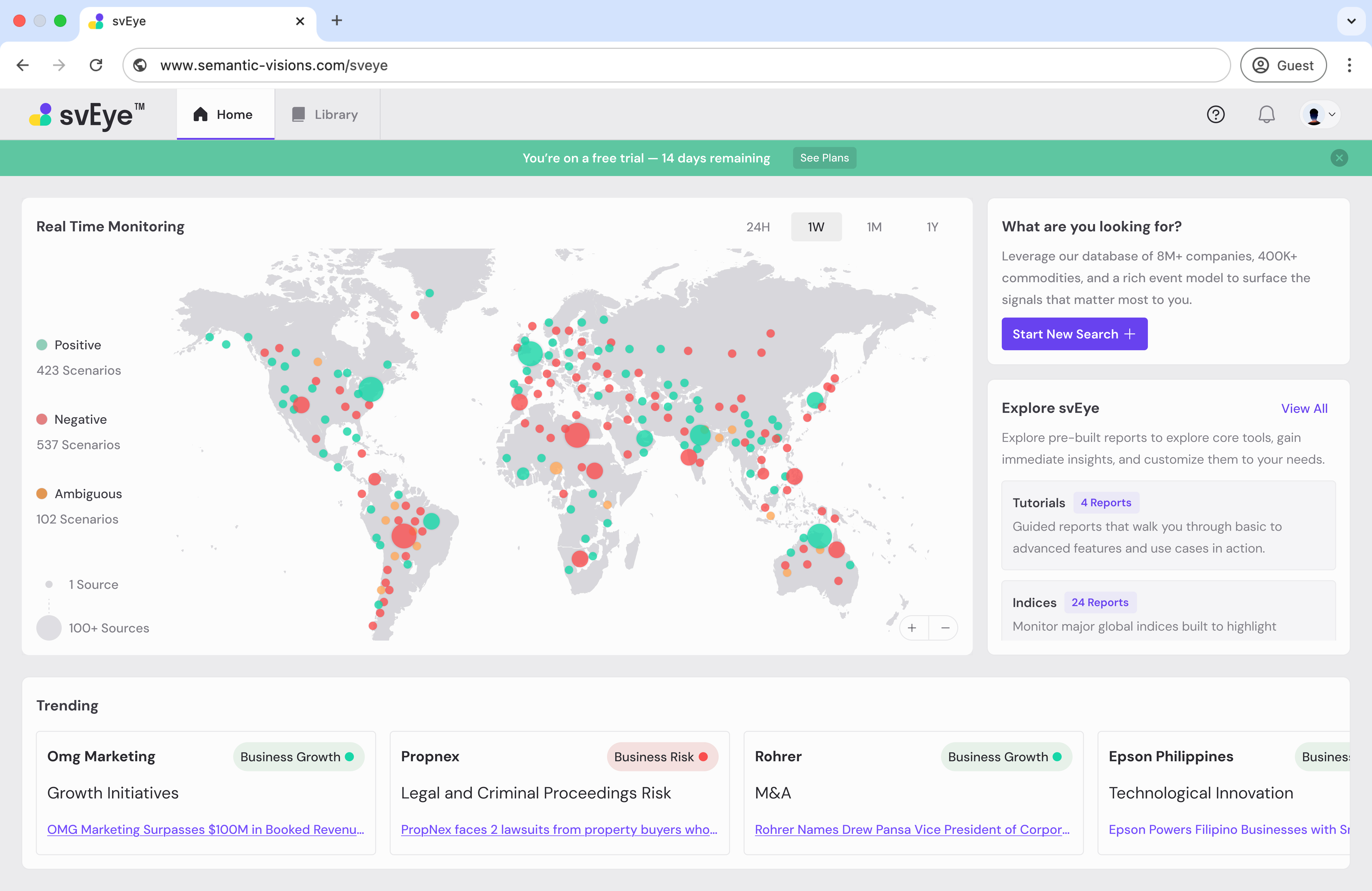Image resolution: width=1372 pixels, height=891 pixels.
Task: Click the 537 Scenarios count
Action: tap(78, 445)
